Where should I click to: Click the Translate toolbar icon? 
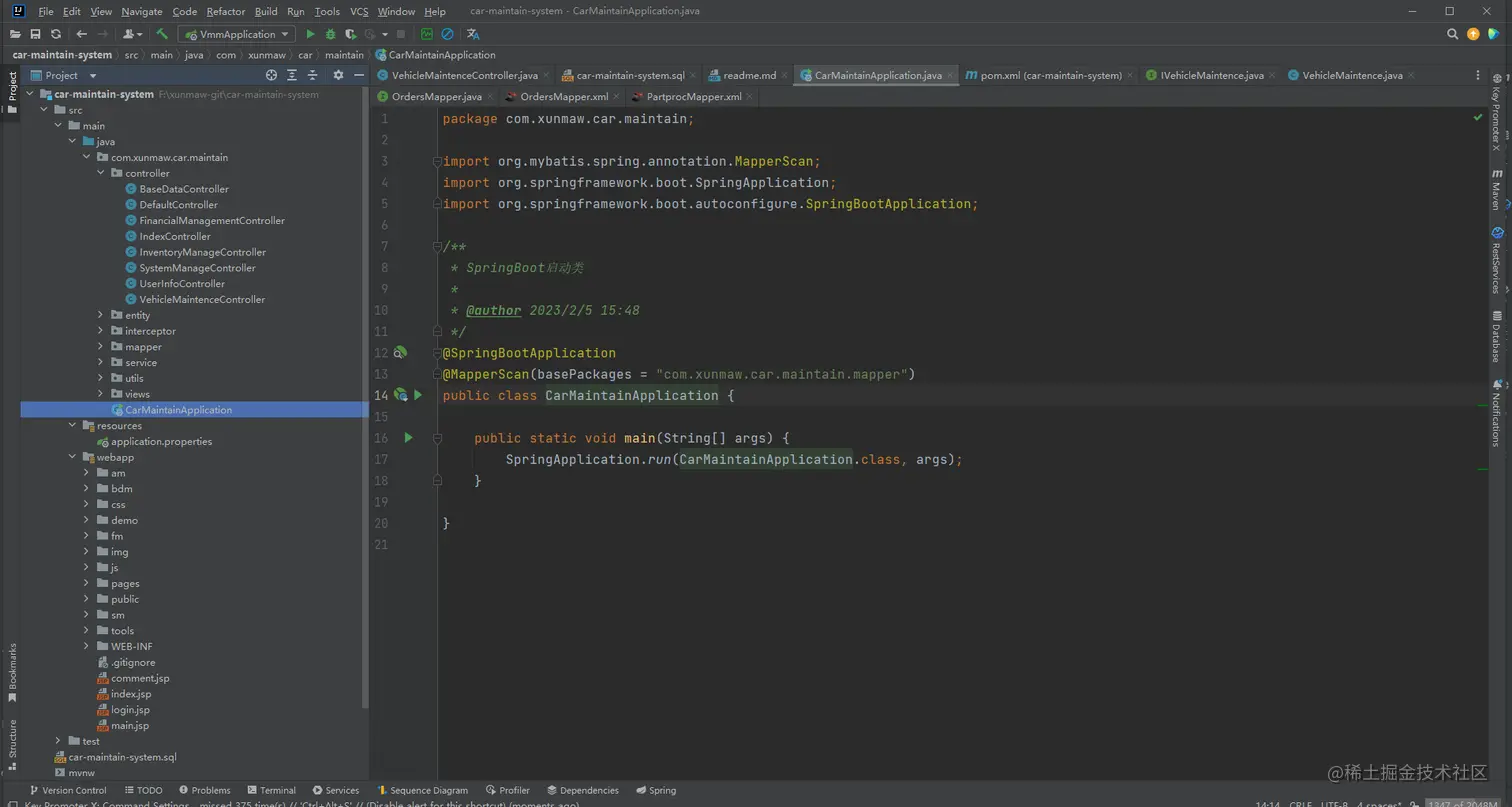click(x=473, y=34)
